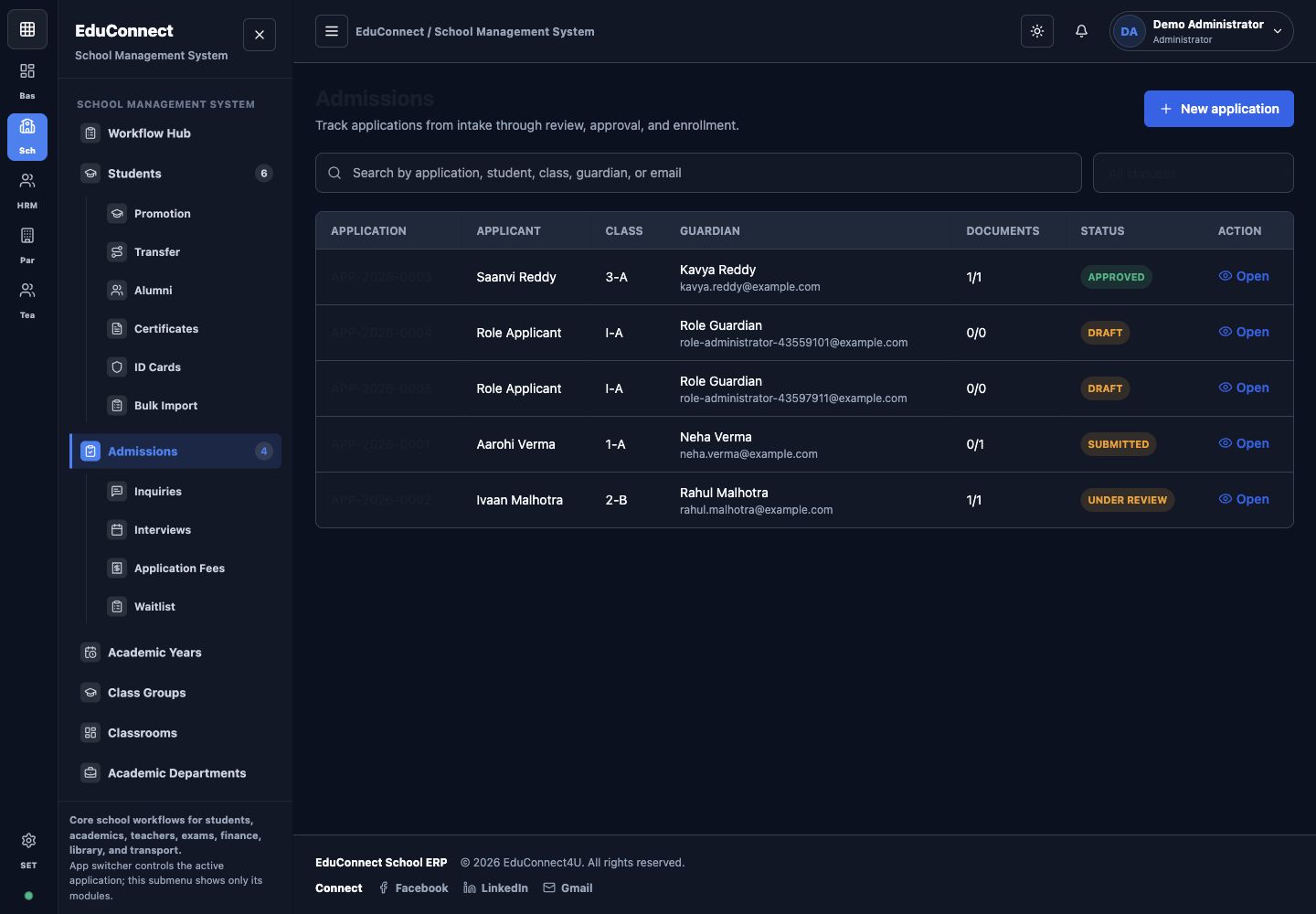Collapse the Students section in sidebar
Screen dimensions: 1316x914
175,174
